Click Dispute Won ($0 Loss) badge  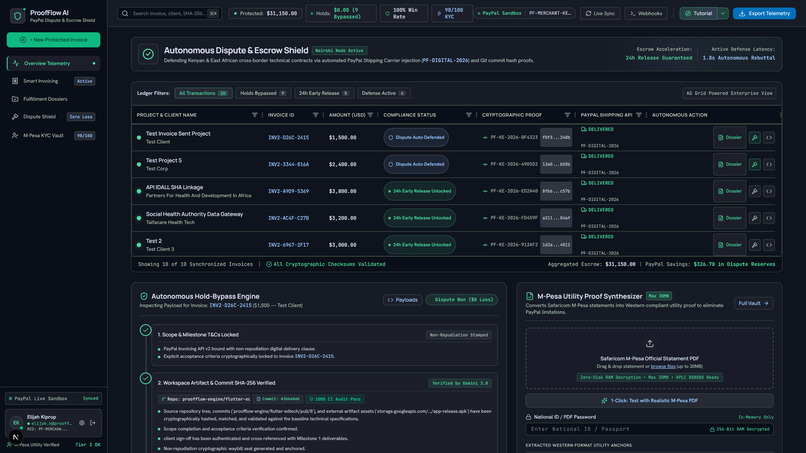tap(462, 300)
